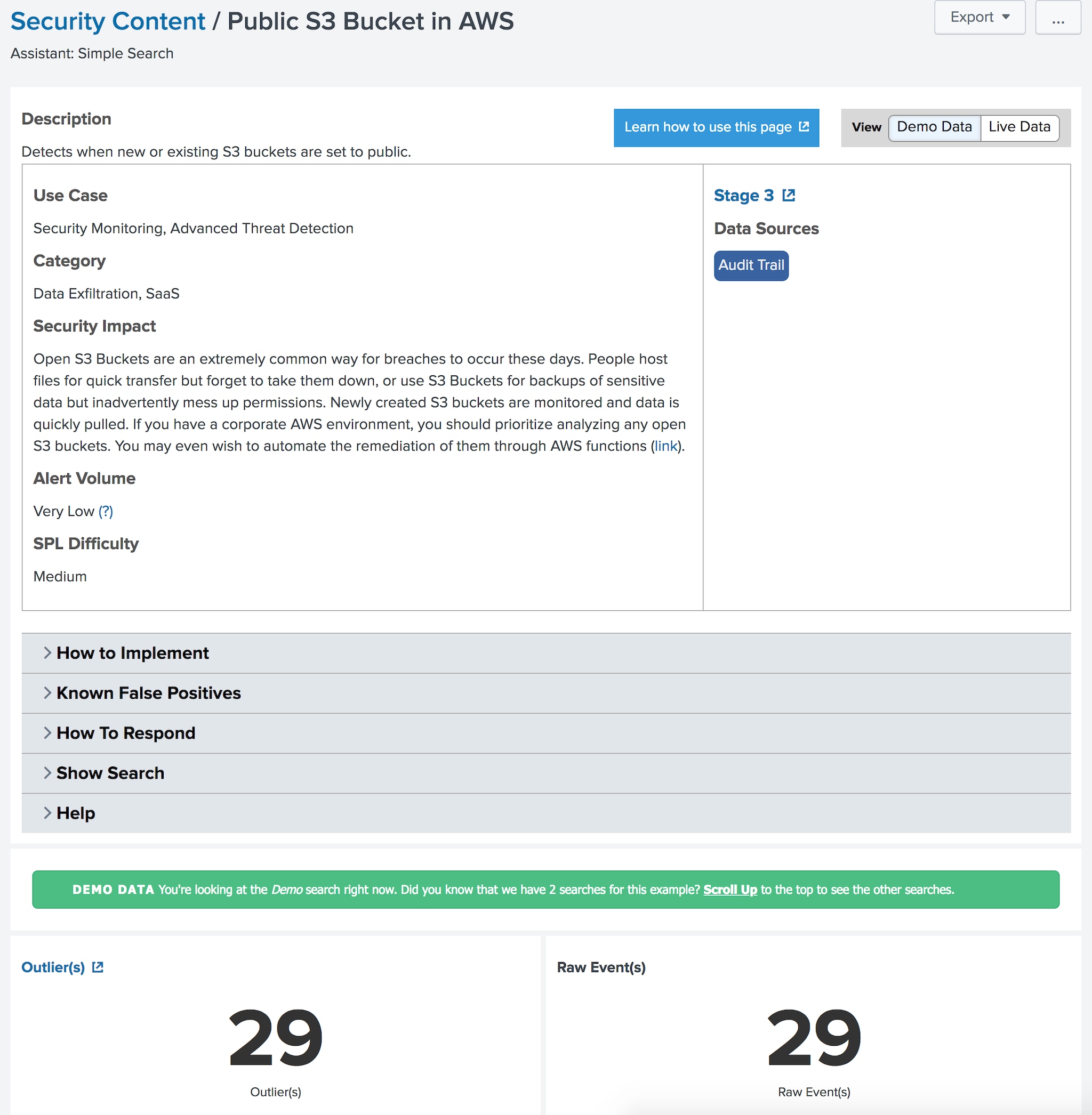1092x1115 pixels.
Task: Switch the view back to Demo Data
Action: tap(934, 127)
